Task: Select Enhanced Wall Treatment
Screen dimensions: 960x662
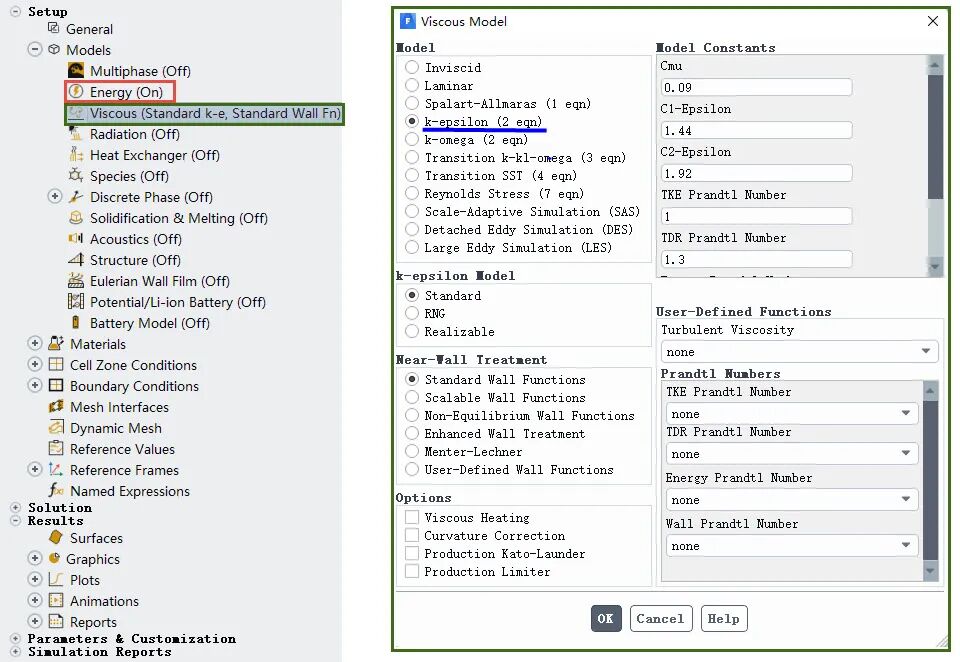Action: pos(412,433)
